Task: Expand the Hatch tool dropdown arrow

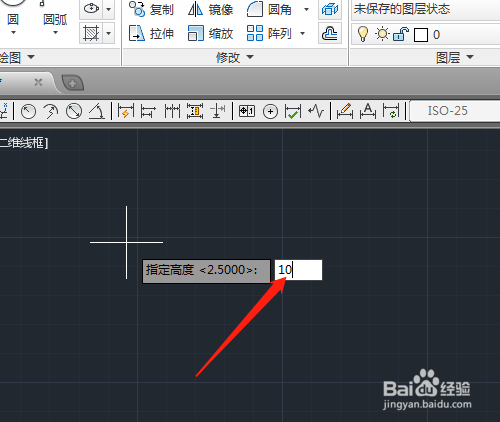Action: [108, 33]
